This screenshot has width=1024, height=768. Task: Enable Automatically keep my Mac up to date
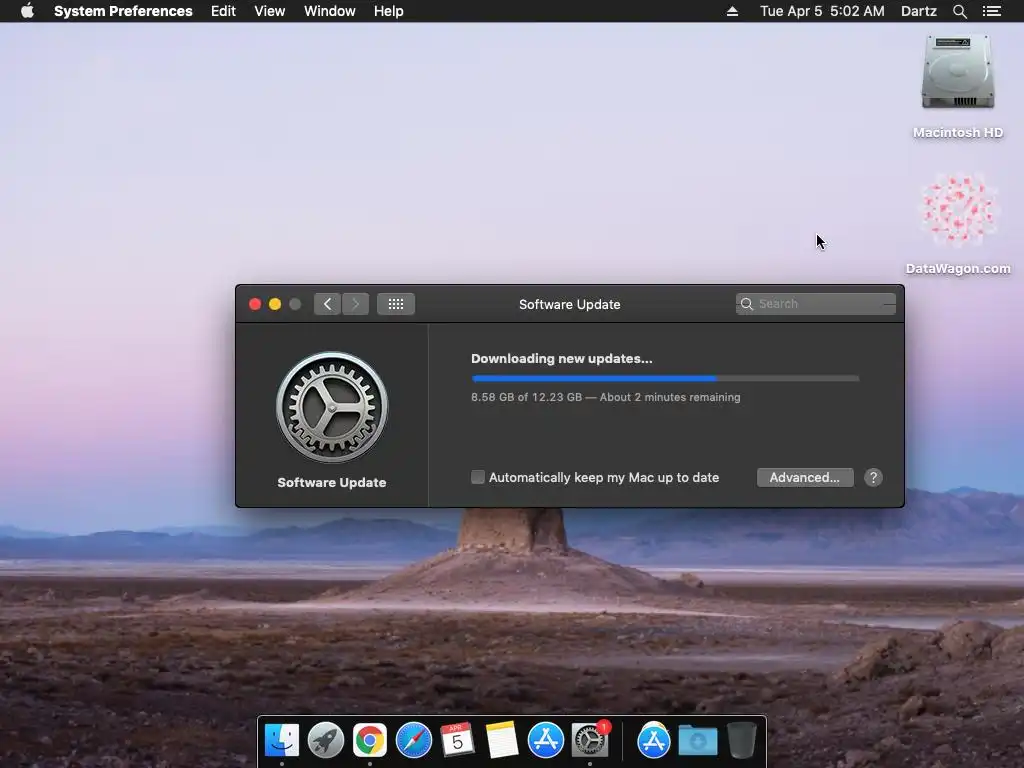pyautogui.click(x=478, y=477)
